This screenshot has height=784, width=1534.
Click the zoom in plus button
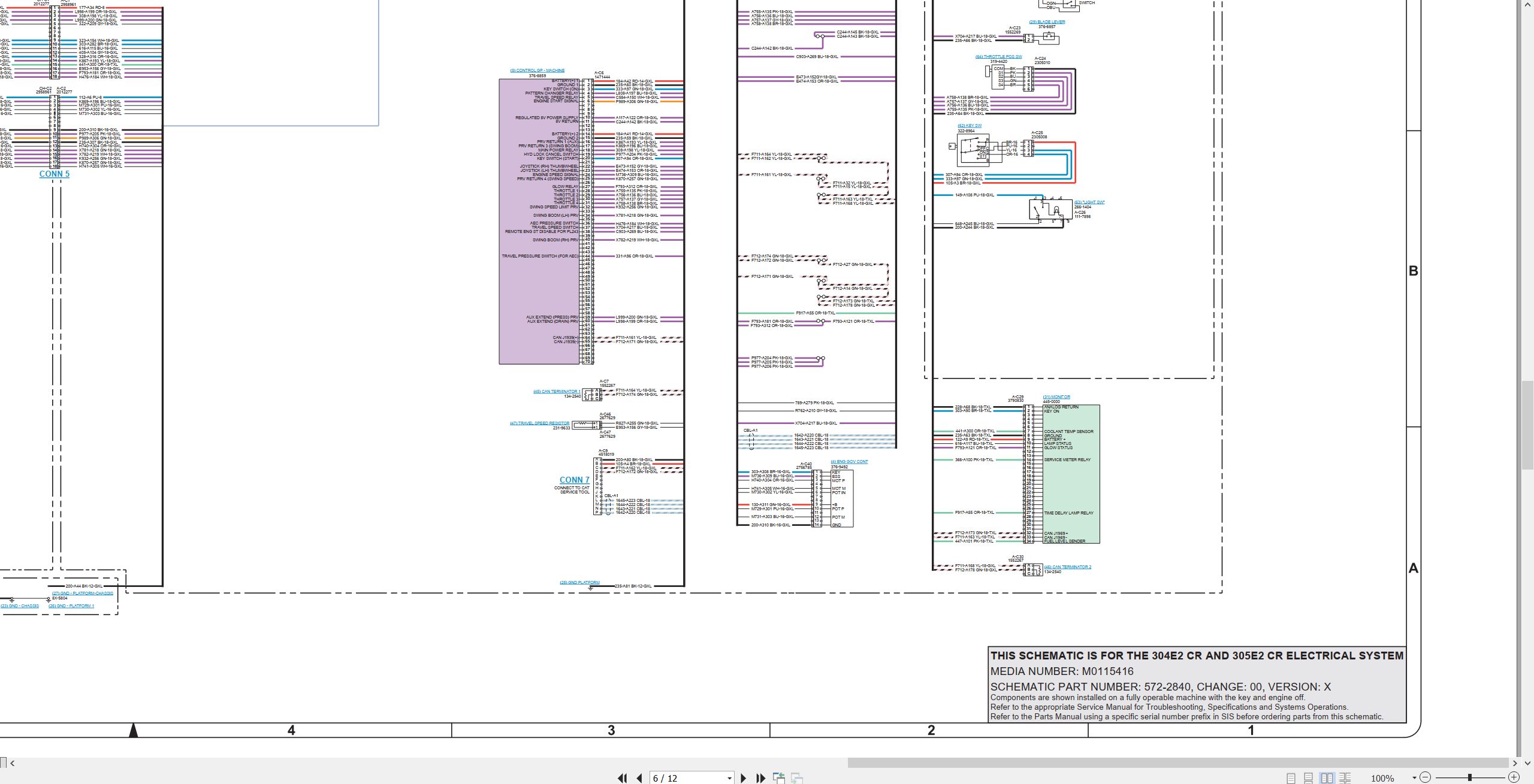[1514, 777]
